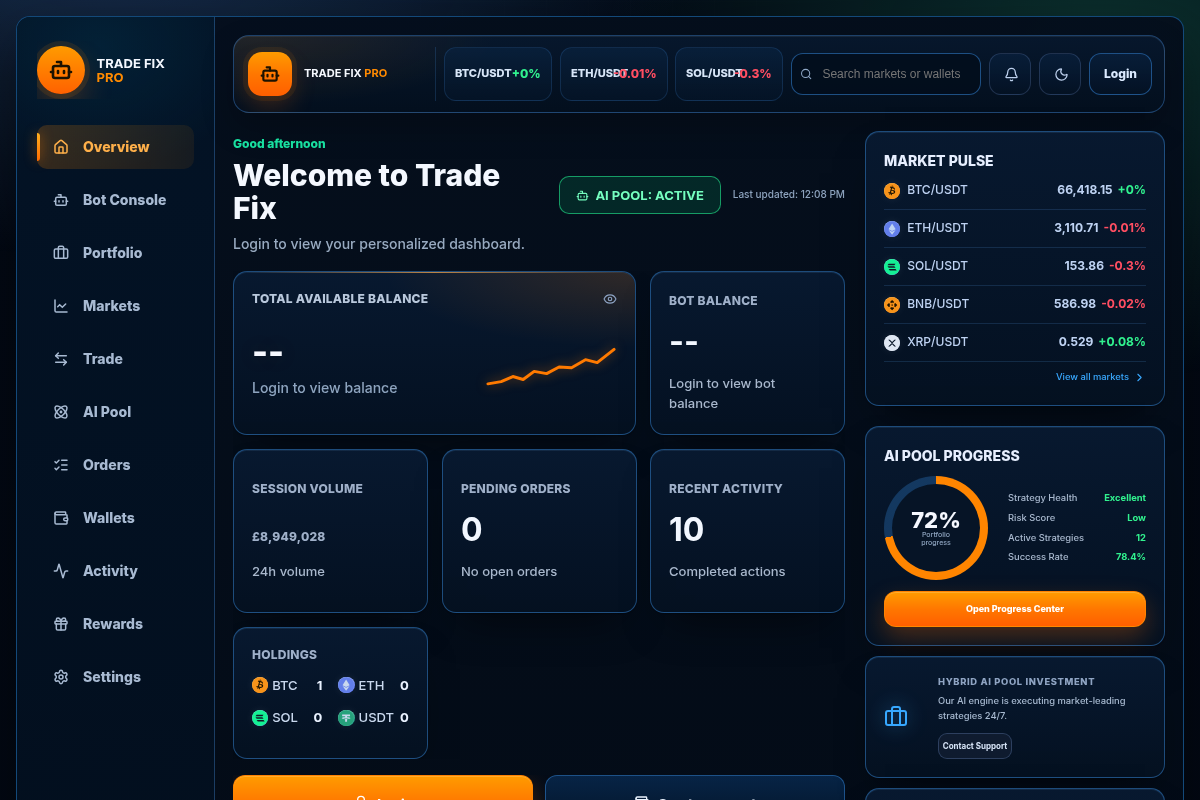This screenshot has width=1200, height=800.
Task: Click the Bitcoin icon in Market Pulse
Action: [x=892, y=190]
